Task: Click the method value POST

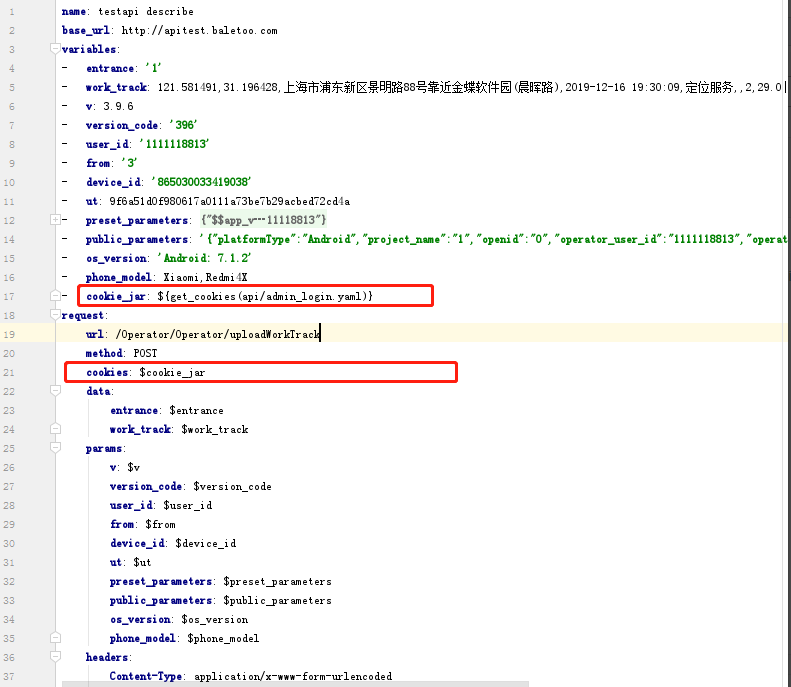Action: tap(145, 353)
